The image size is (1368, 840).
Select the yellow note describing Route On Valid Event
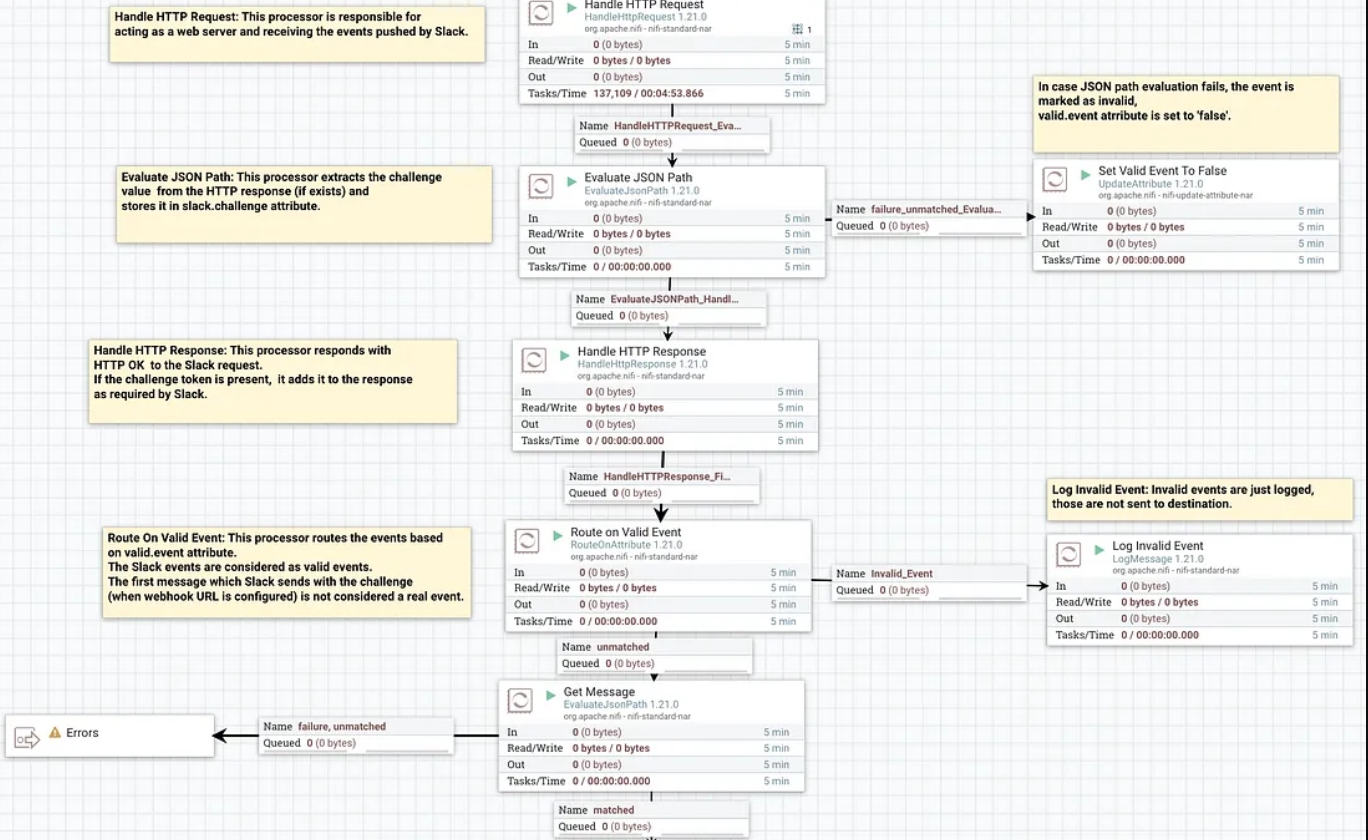click(287, 572)
